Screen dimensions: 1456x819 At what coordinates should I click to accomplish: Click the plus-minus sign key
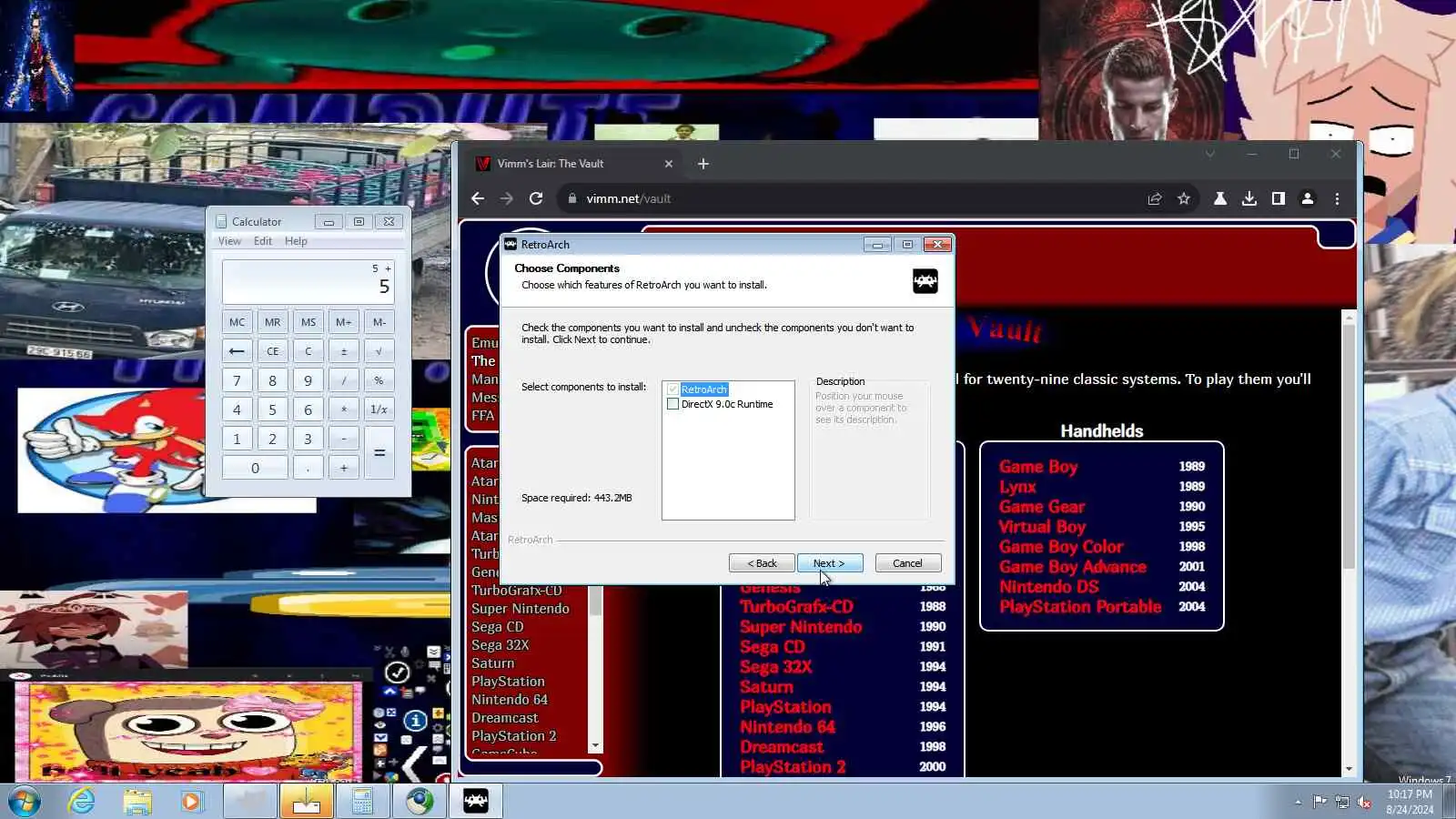click(344, 351)
